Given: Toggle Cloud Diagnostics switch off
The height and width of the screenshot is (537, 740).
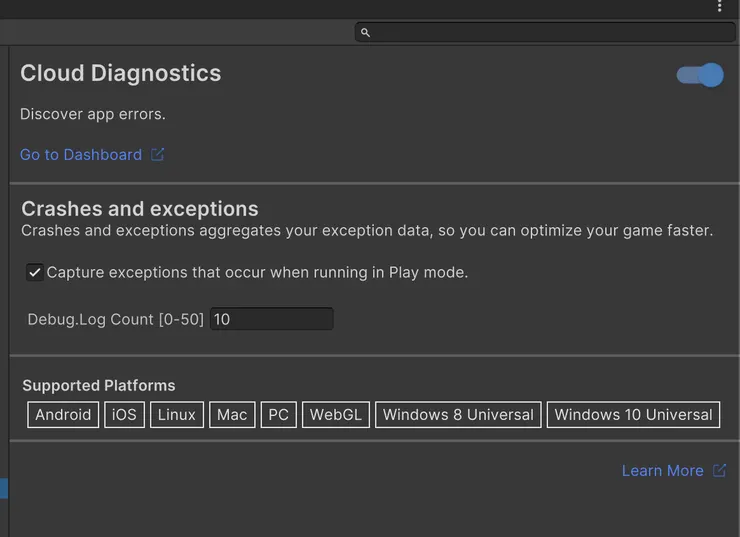Looking at the screenshot, I should [x=700, y=75].
